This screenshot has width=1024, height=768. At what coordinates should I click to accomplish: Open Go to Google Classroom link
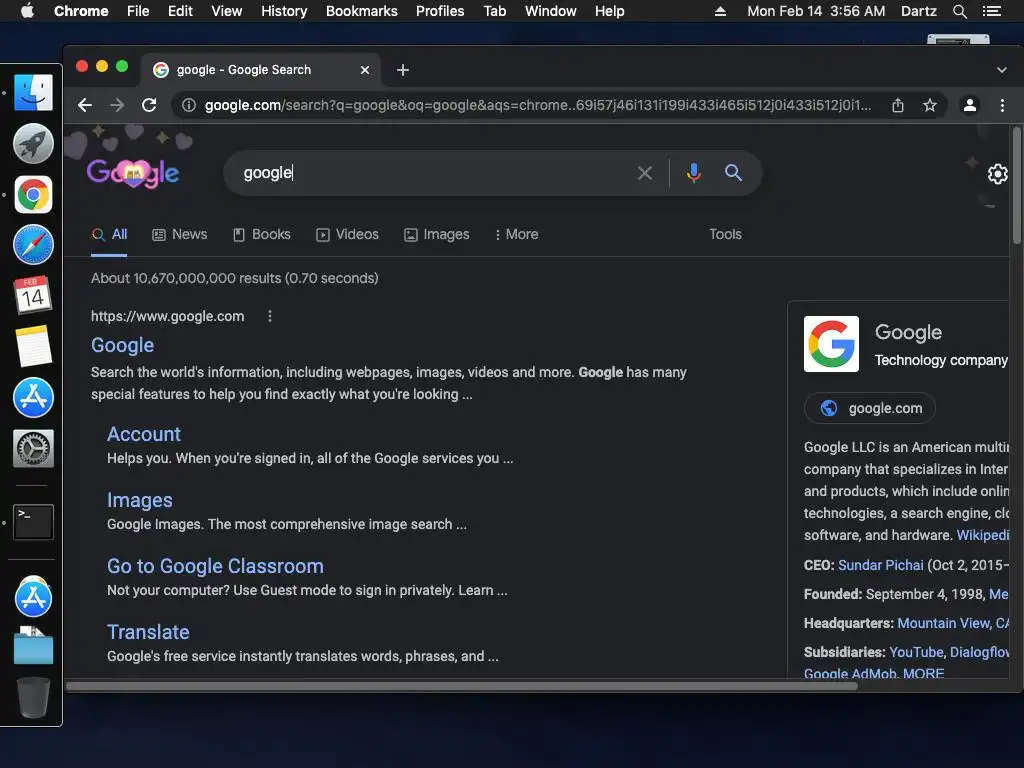click(216, 566)
